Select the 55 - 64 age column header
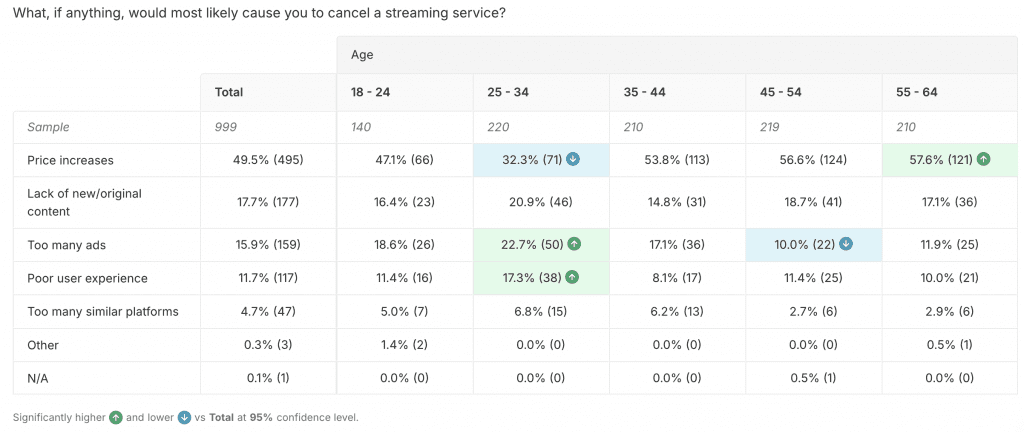The height and width of the screenshot is (432, 1024). point(917,92)
